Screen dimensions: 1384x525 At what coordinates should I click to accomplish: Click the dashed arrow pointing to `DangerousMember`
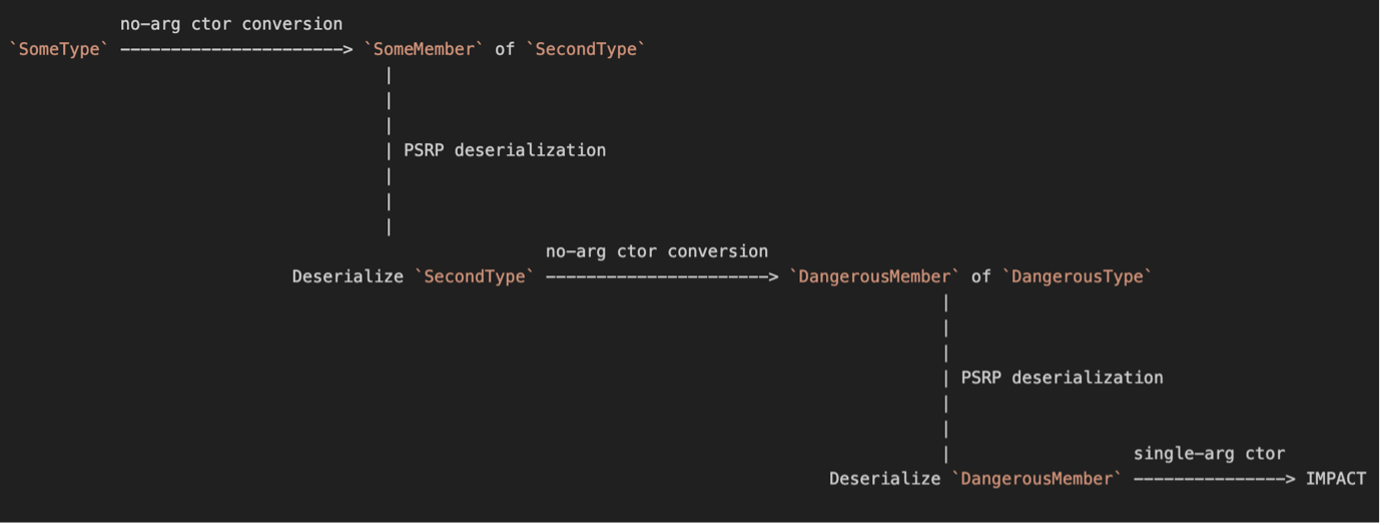click(x=662, y=276)
